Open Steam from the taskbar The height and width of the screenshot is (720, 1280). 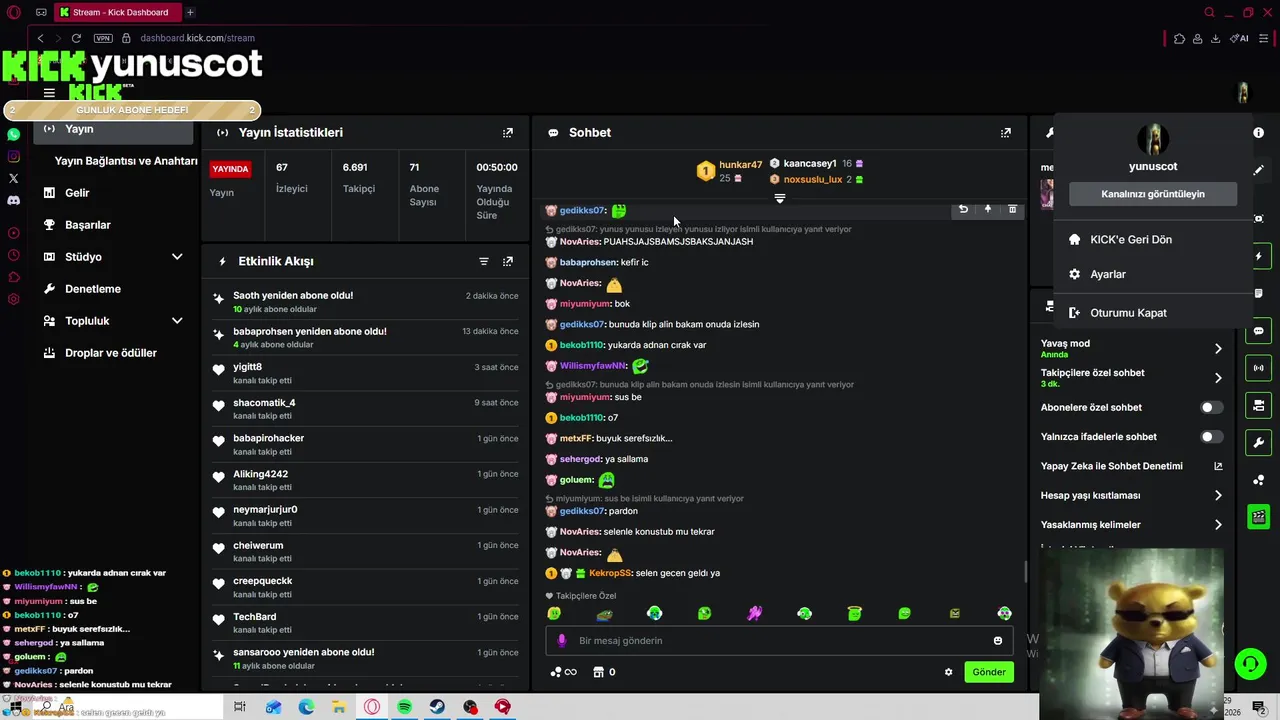438,707
